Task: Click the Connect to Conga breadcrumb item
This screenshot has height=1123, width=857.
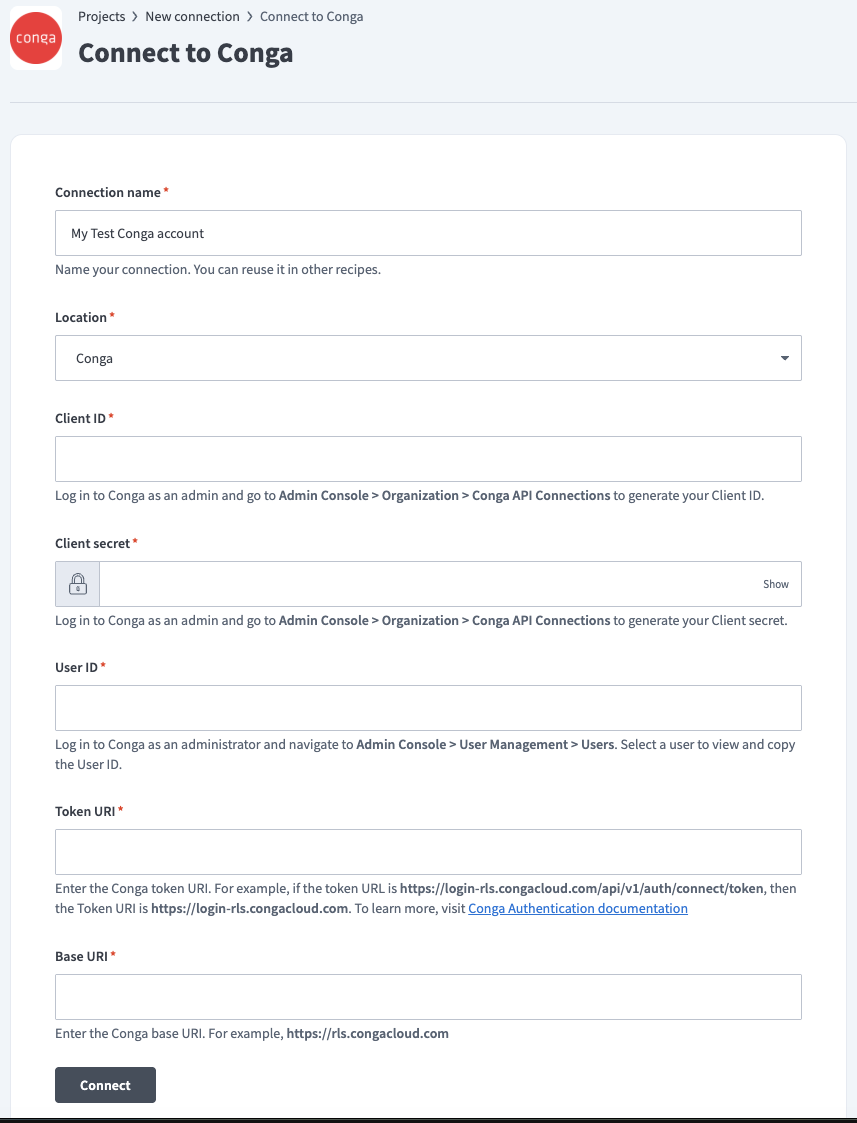Action: pyautogui.click(x=311, y=16)
